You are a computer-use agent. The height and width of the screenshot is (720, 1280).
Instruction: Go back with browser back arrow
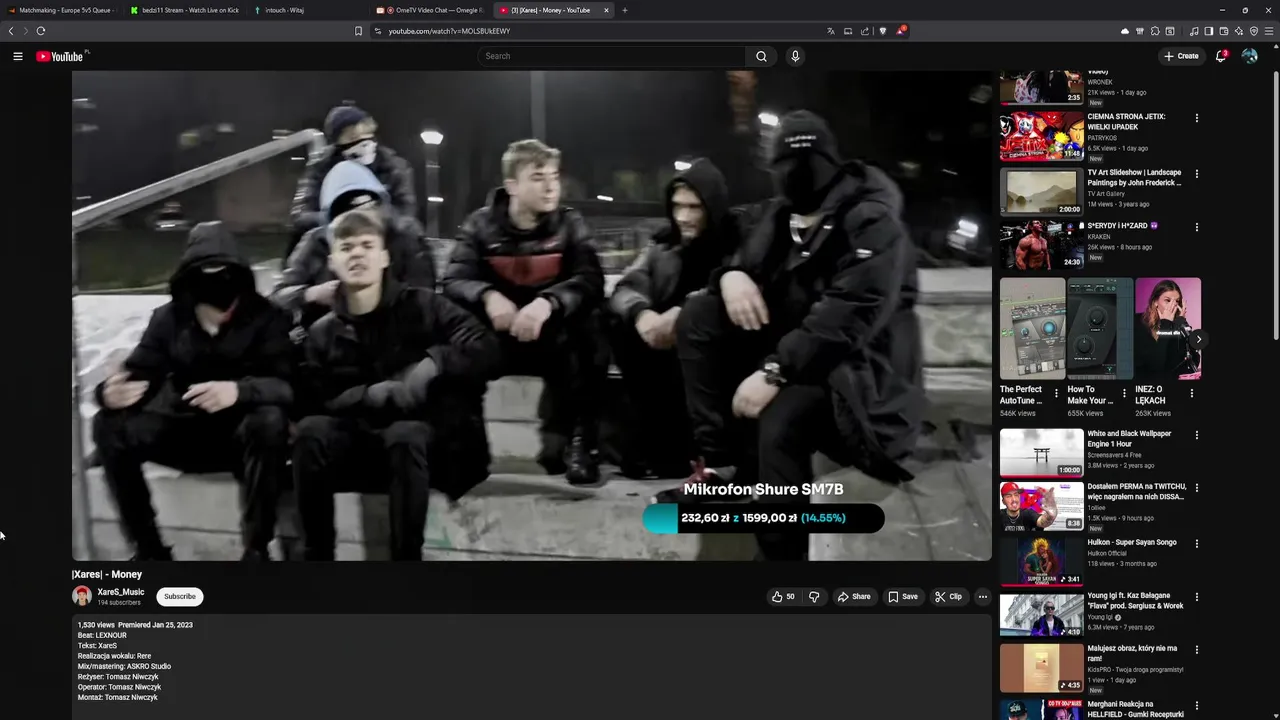[11, 31]
